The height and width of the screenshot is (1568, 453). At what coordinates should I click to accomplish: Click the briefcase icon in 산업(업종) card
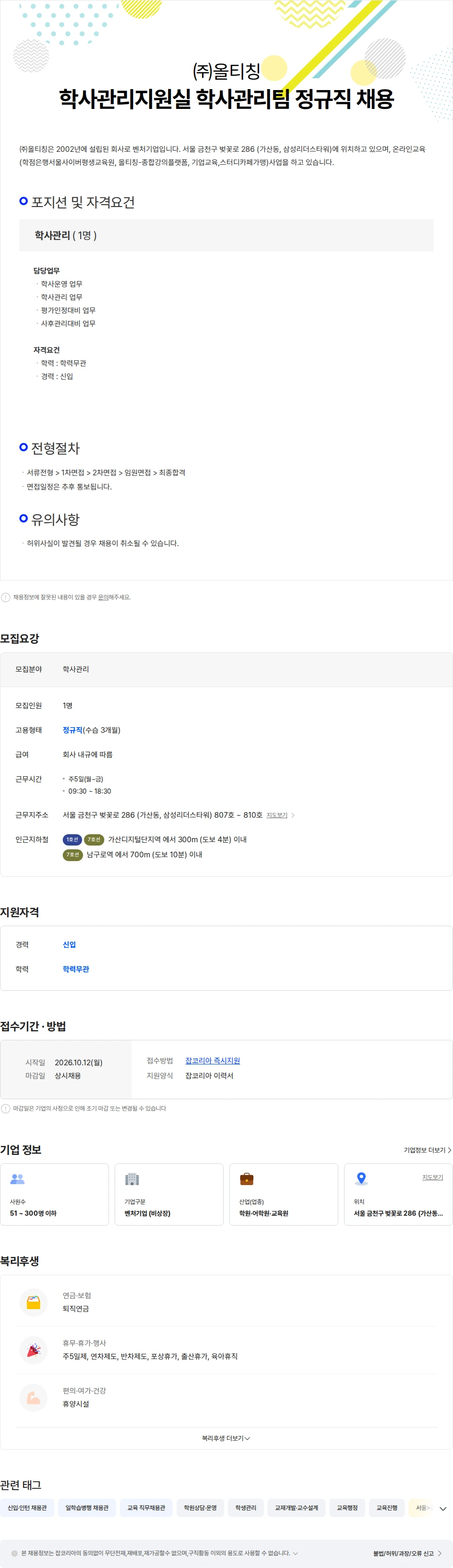(x=247, y=1179)
